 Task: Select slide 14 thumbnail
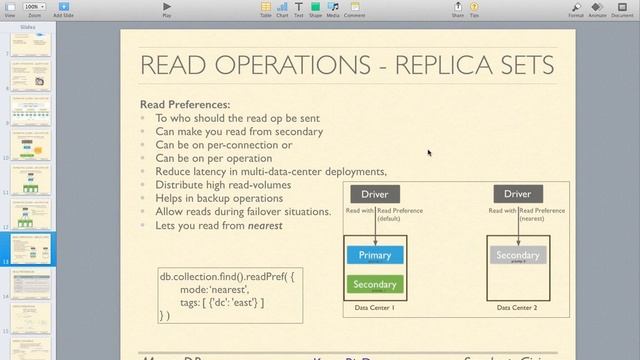tap(31, 284)
